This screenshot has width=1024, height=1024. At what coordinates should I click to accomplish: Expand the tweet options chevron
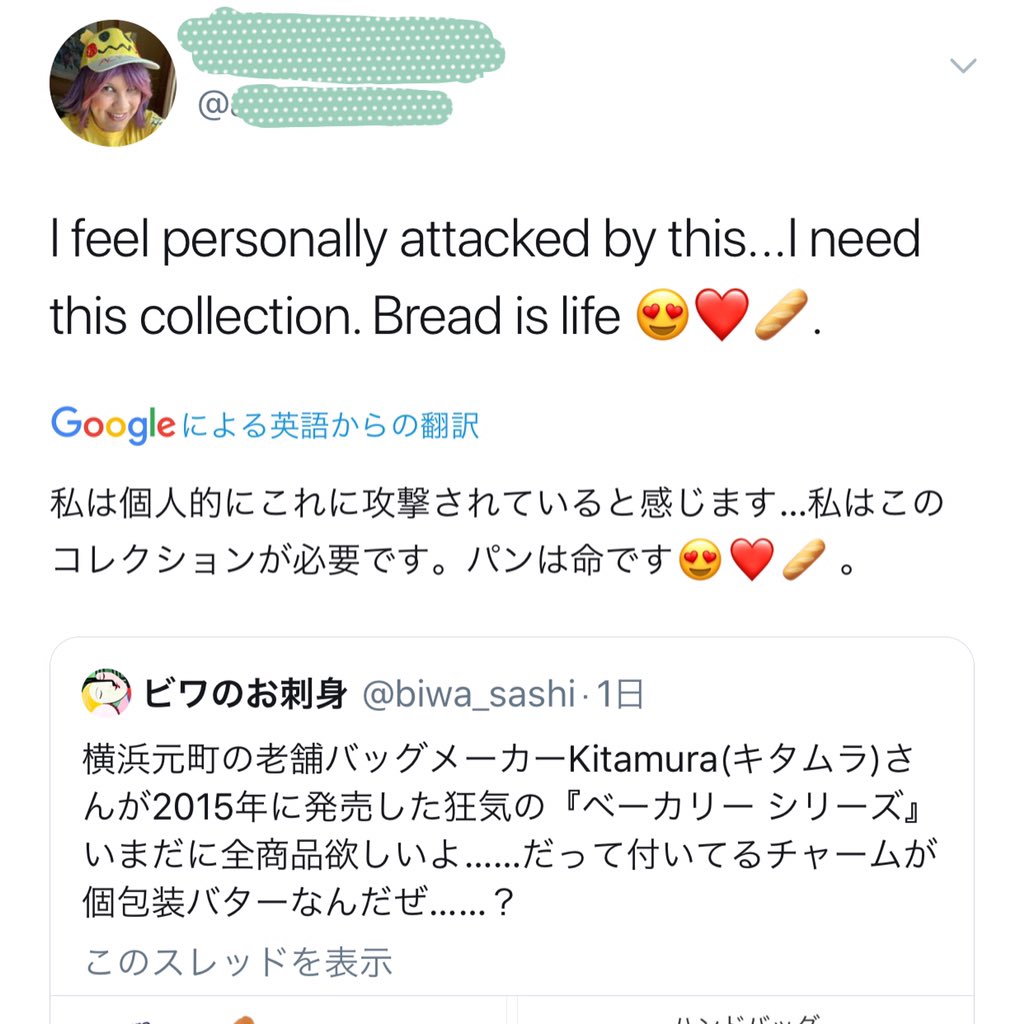pyautogui.click(x=962, y=66)
